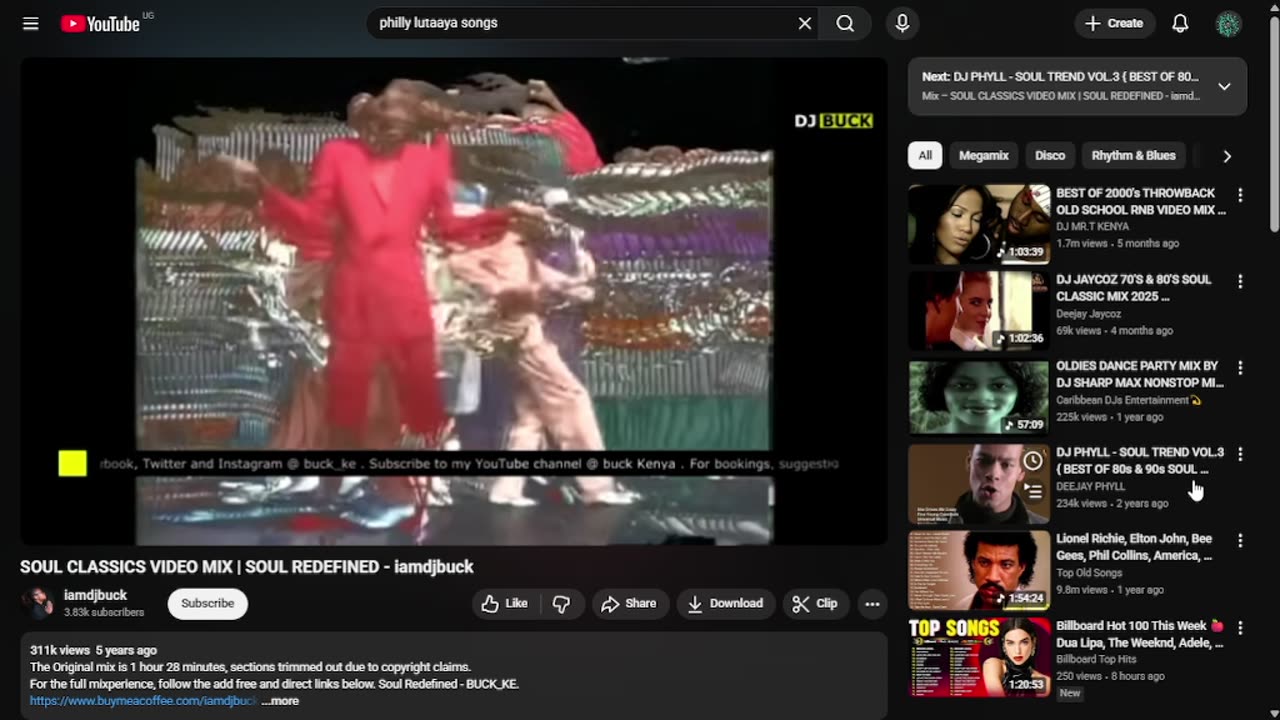Screen dimensions: 1280x720
Task: Open DJ Jaycoz Soul Classic Mix thumbnail
Action: (979, 311)
